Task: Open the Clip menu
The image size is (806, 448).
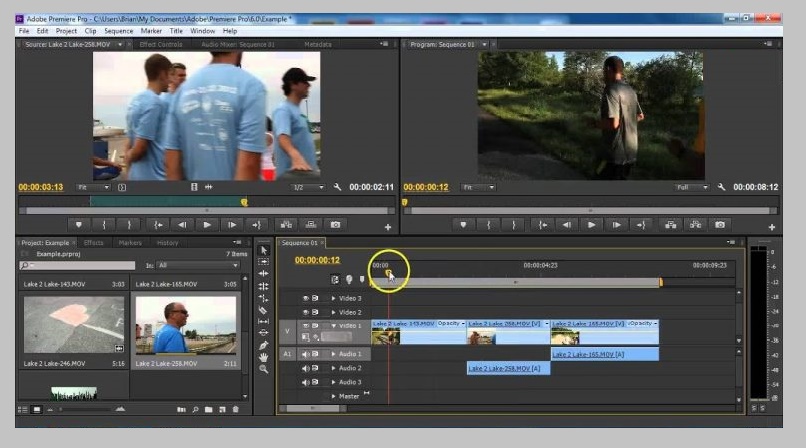Action: coord(90,31)
